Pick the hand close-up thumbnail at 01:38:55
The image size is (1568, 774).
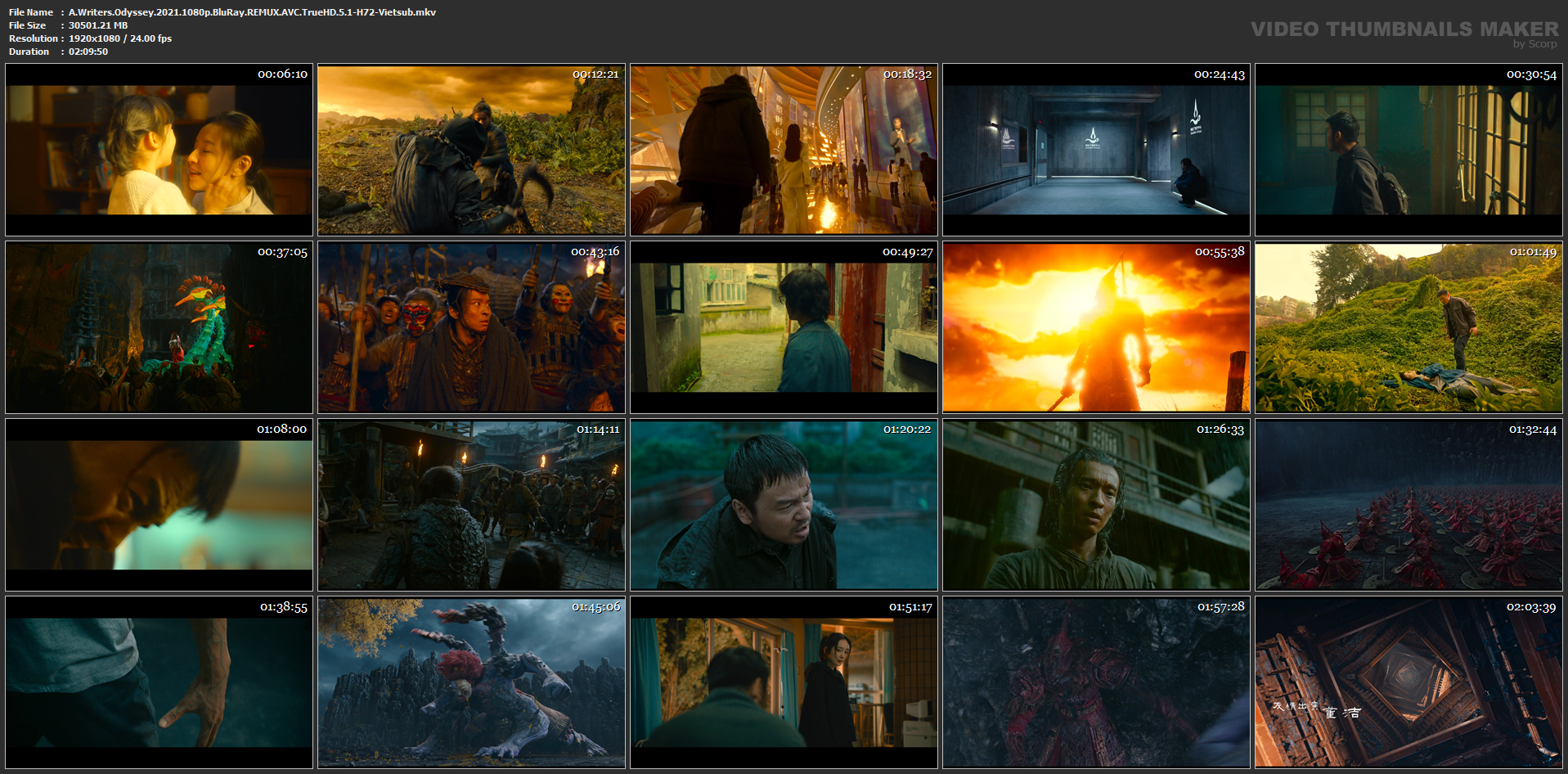[x=159, y=682]
